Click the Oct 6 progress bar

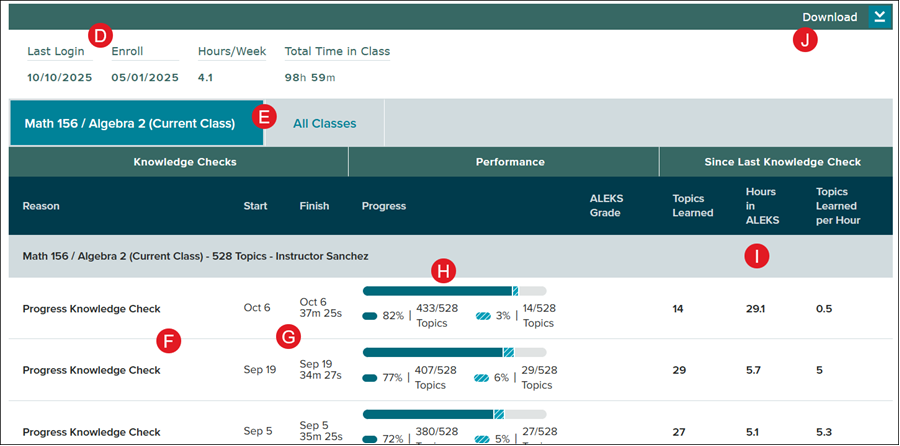coord(454,291)
